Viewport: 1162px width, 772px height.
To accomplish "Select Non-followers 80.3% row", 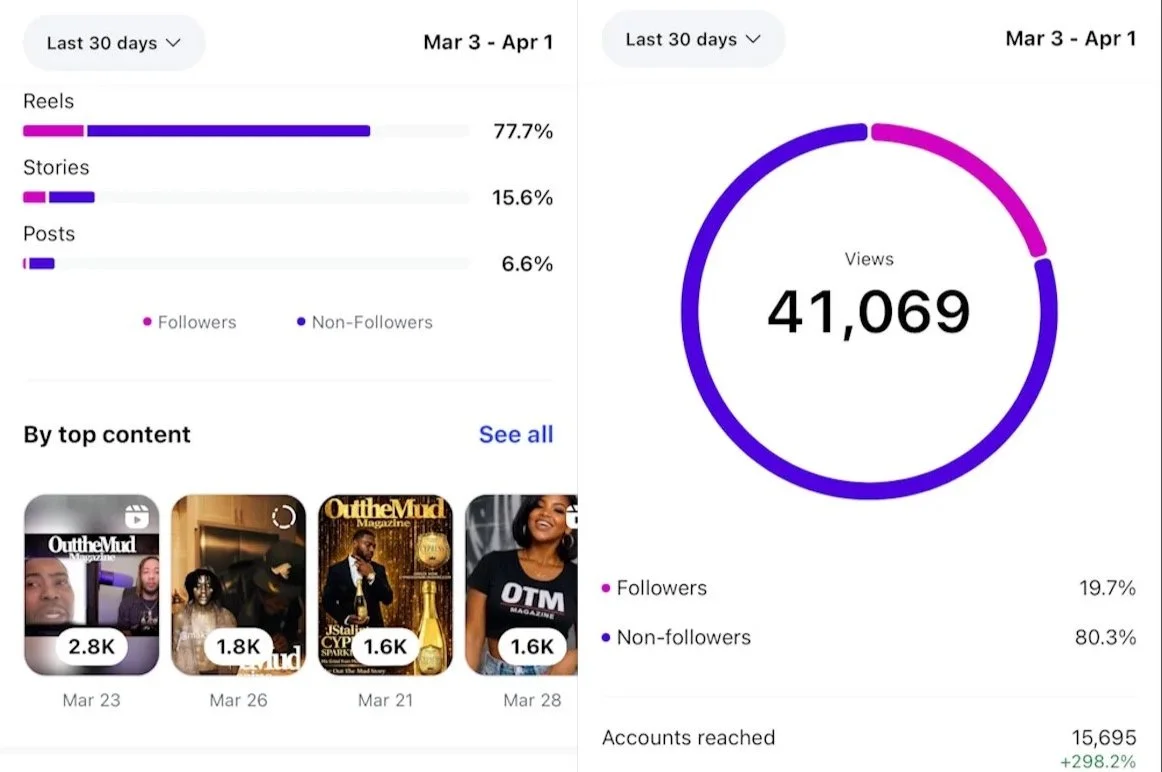I will coord(868,637).
